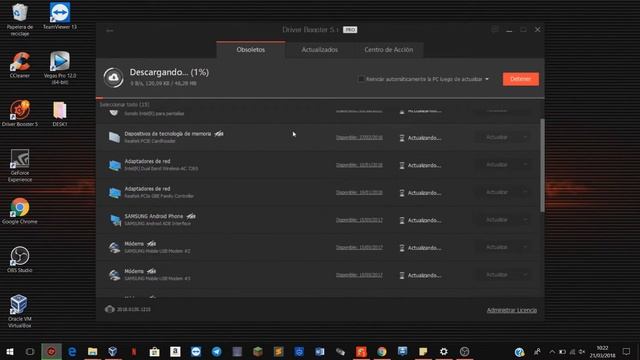Open the Settings gear in the taskbar
640x360 pixels.
[444, 351]
